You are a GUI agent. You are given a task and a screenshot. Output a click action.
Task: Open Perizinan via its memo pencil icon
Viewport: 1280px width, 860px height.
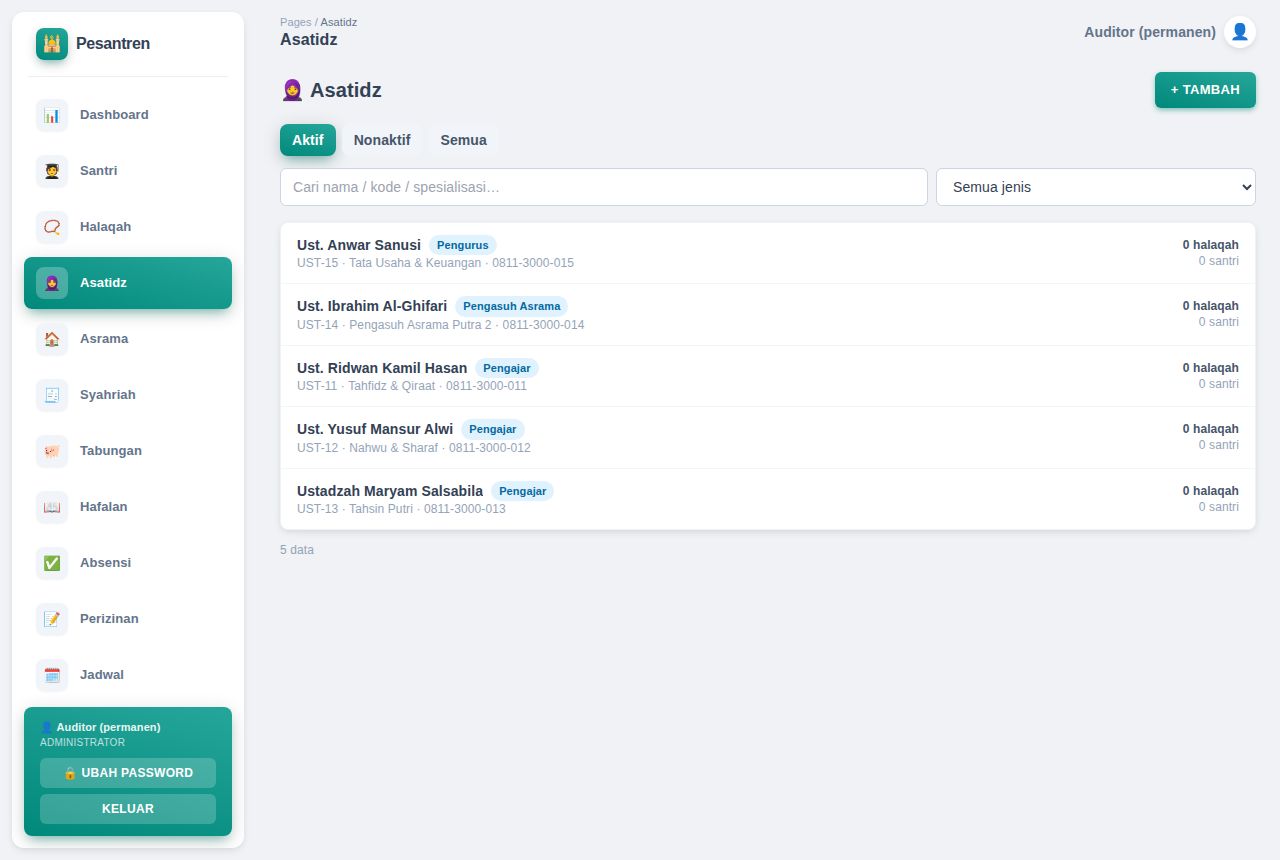click(x=52, y=619)
